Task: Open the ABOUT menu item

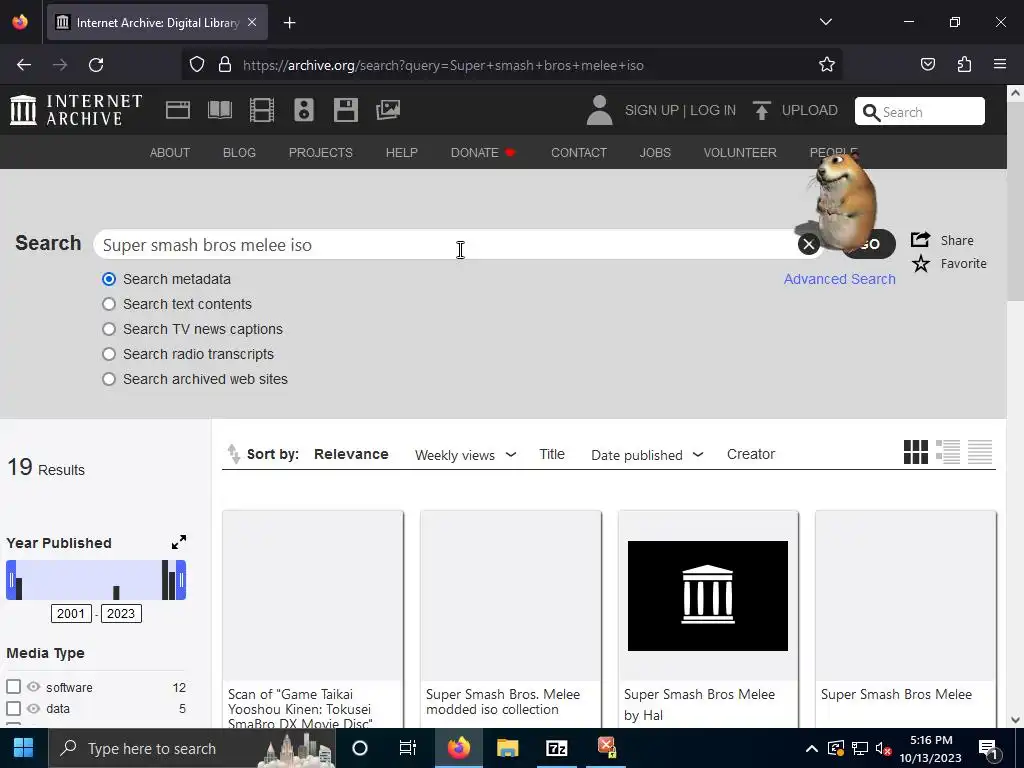Action: 170,152
